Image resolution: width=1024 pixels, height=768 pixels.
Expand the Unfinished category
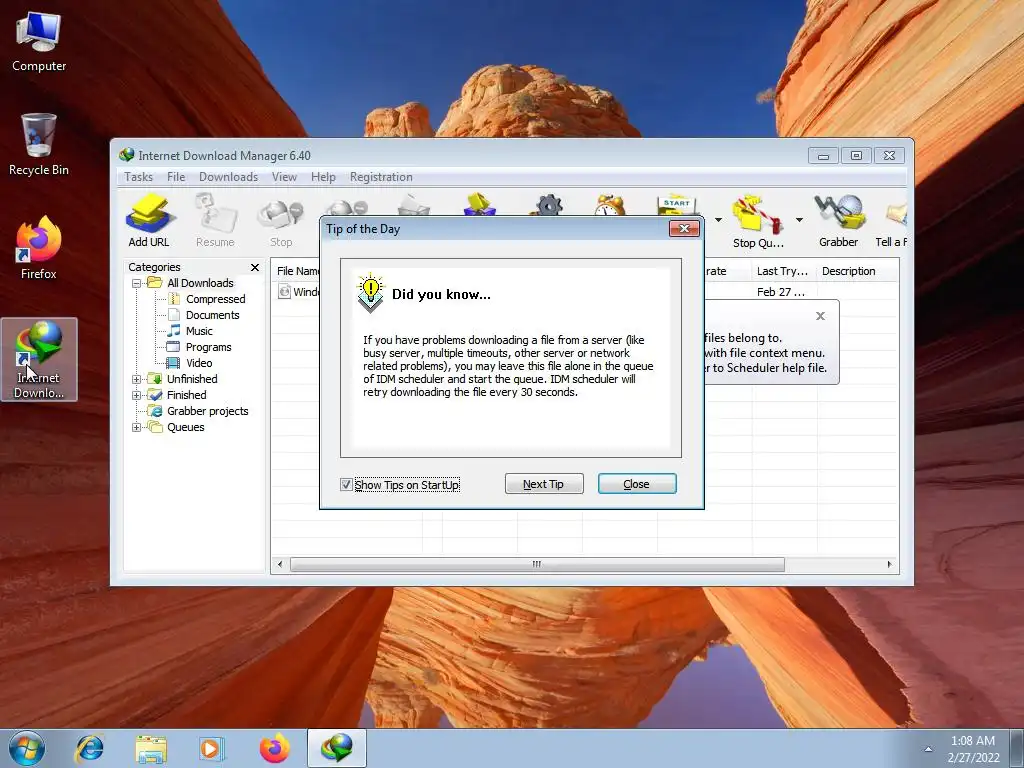click(136, 379)
